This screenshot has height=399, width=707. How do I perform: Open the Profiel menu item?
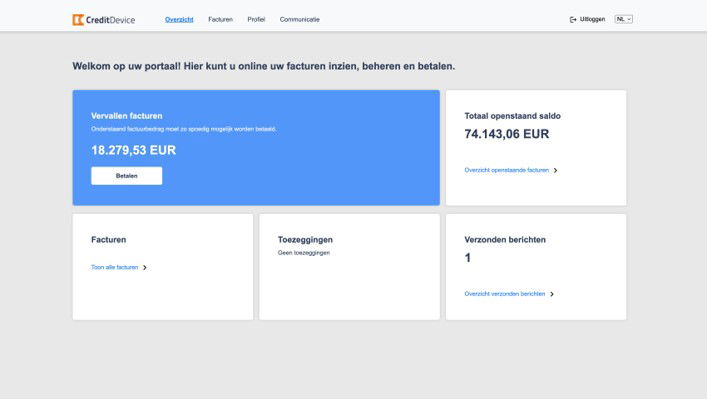click(x=256, y=19)
